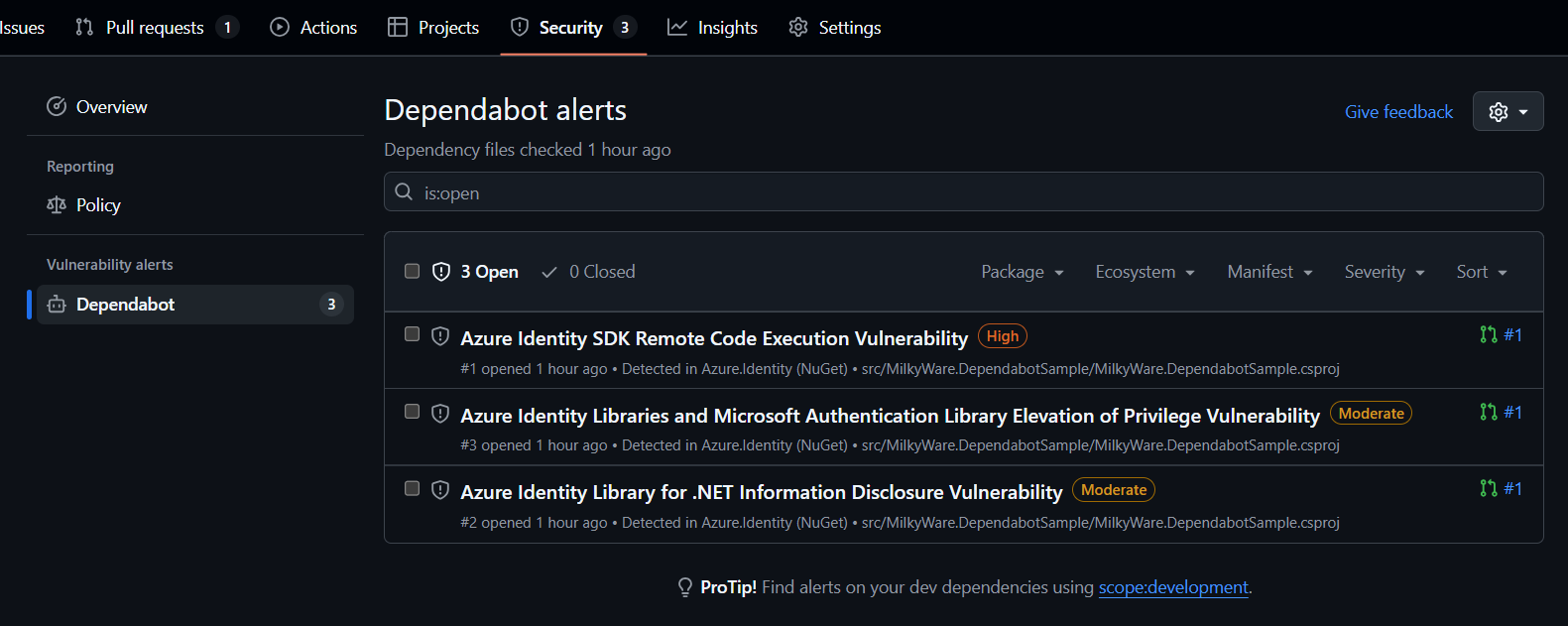Click '#2 opened 1 hour ago' detail text

(x=534, y=523)
